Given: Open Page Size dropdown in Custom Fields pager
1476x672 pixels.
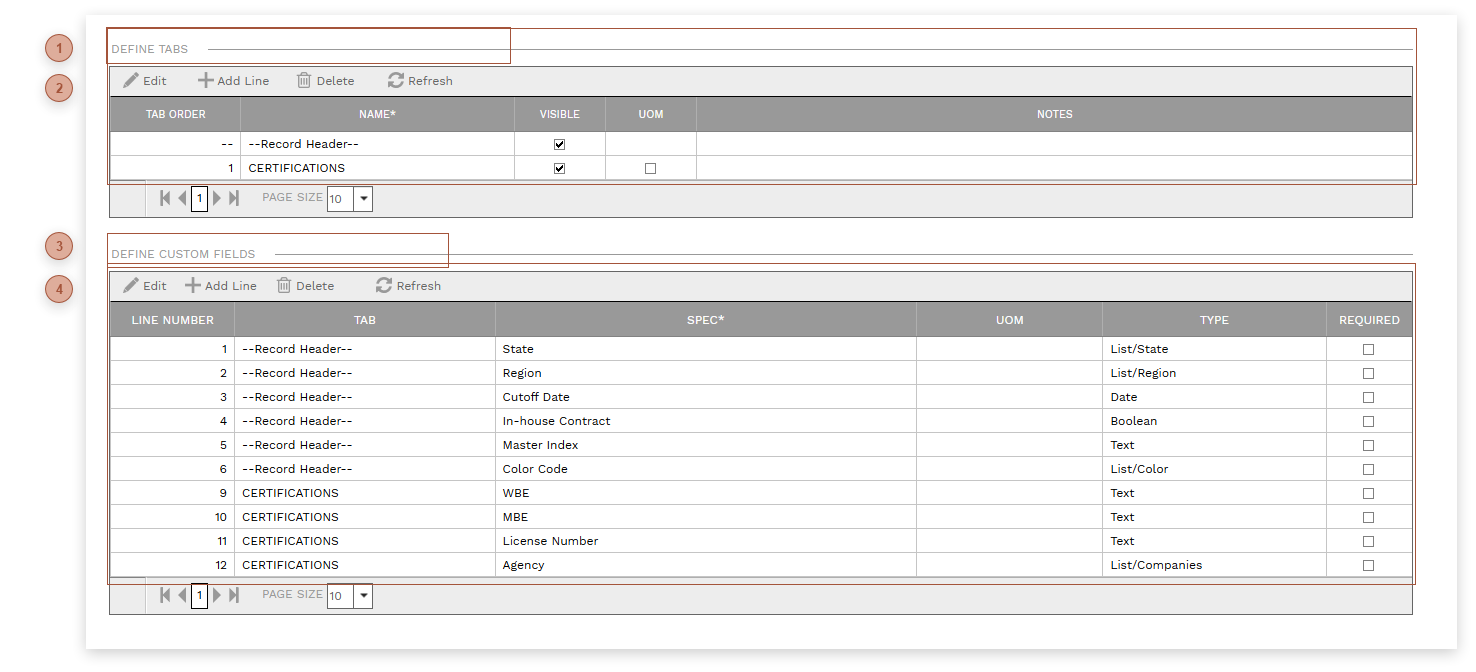Looking at the screenshot, I should tap(364, 596).
